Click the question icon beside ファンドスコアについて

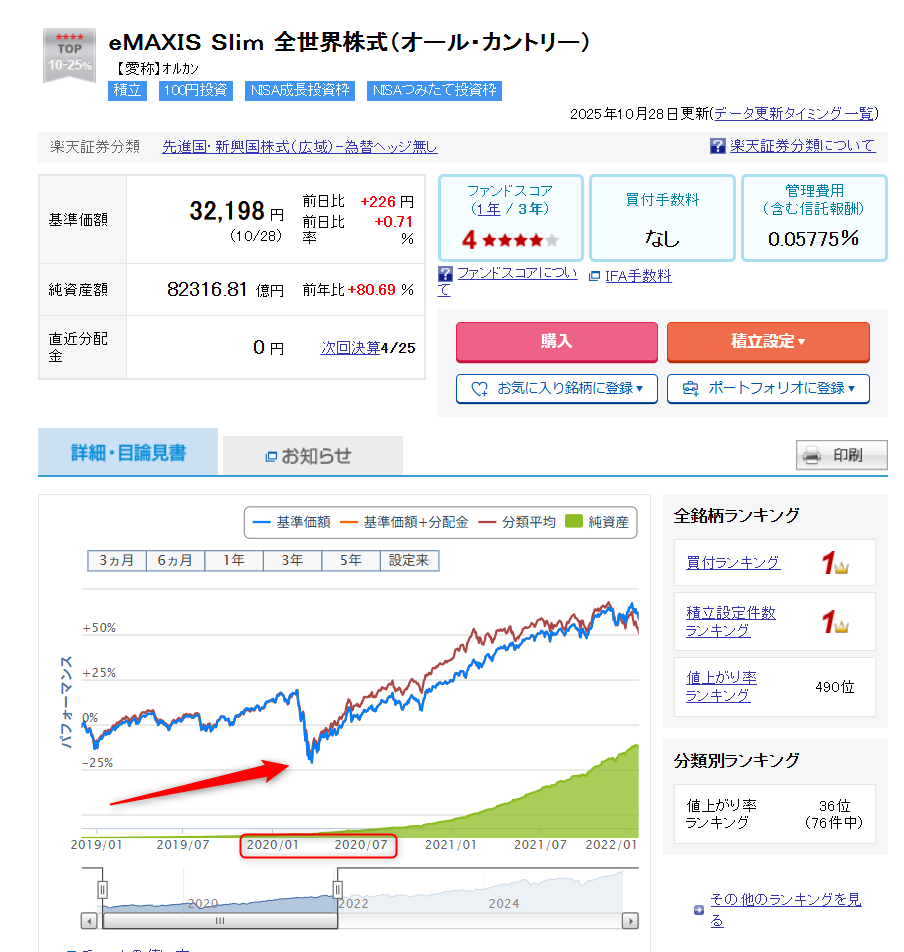click(x=446, y=273)
